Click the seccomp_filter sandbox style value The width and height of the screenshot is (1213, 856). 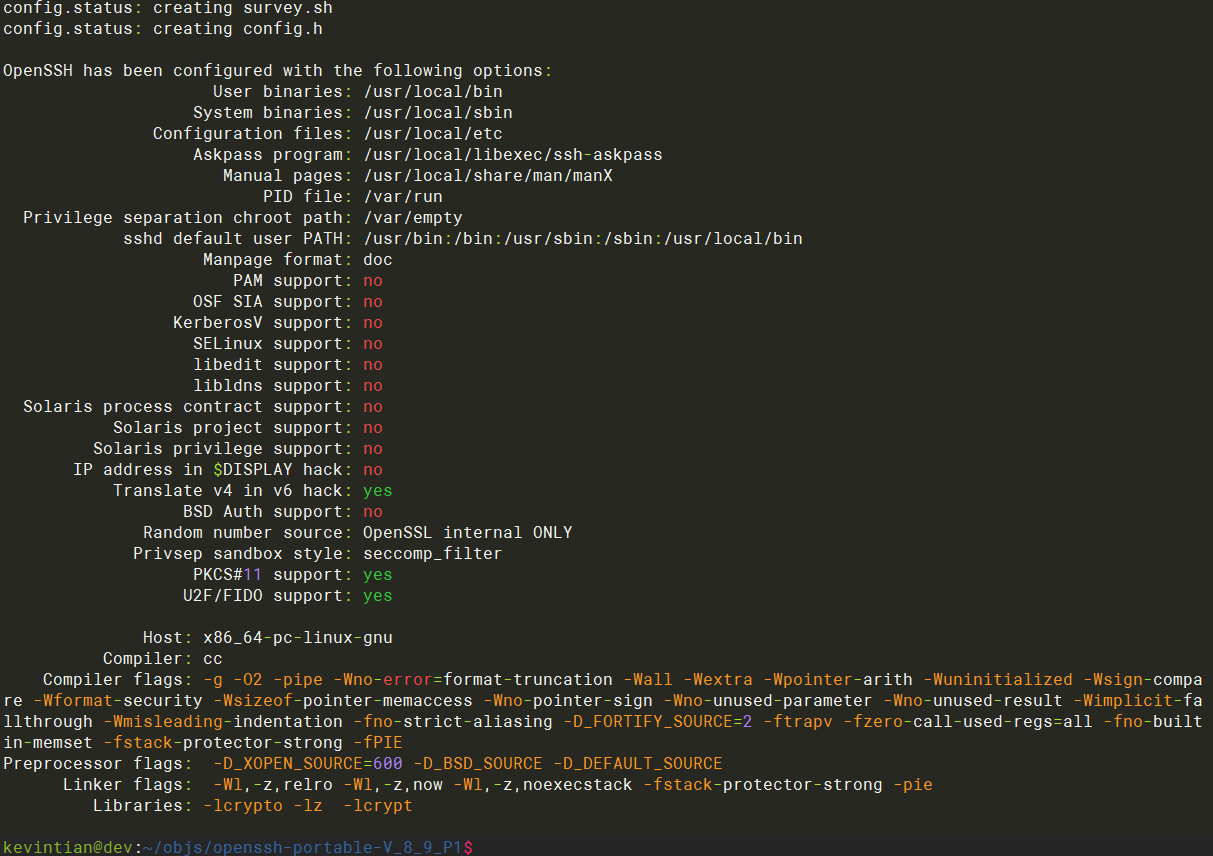(432, 554)
